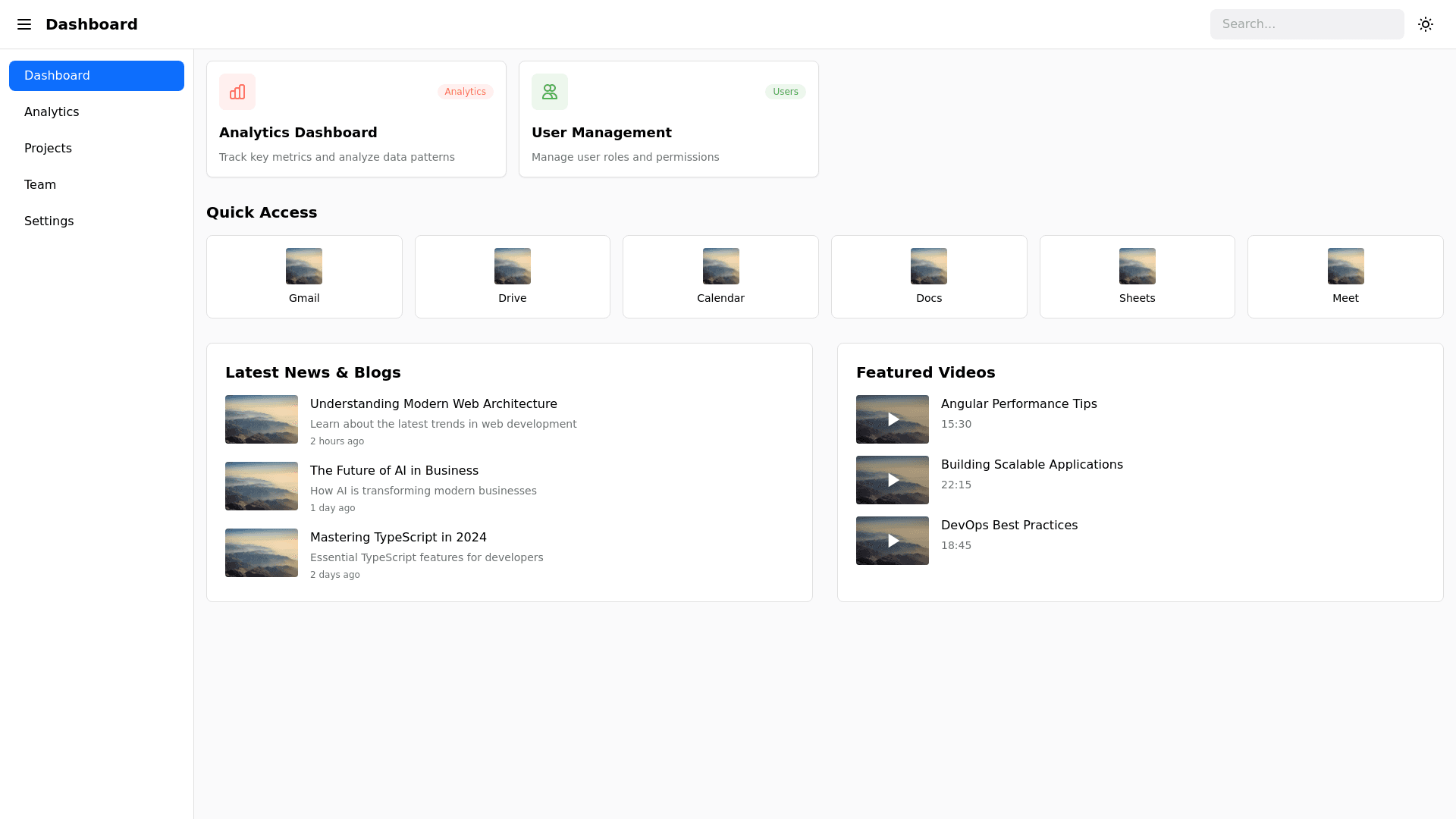Open the Gmail quick access icon
This screenshot has height=819, width=1456.
coord(304,266)
